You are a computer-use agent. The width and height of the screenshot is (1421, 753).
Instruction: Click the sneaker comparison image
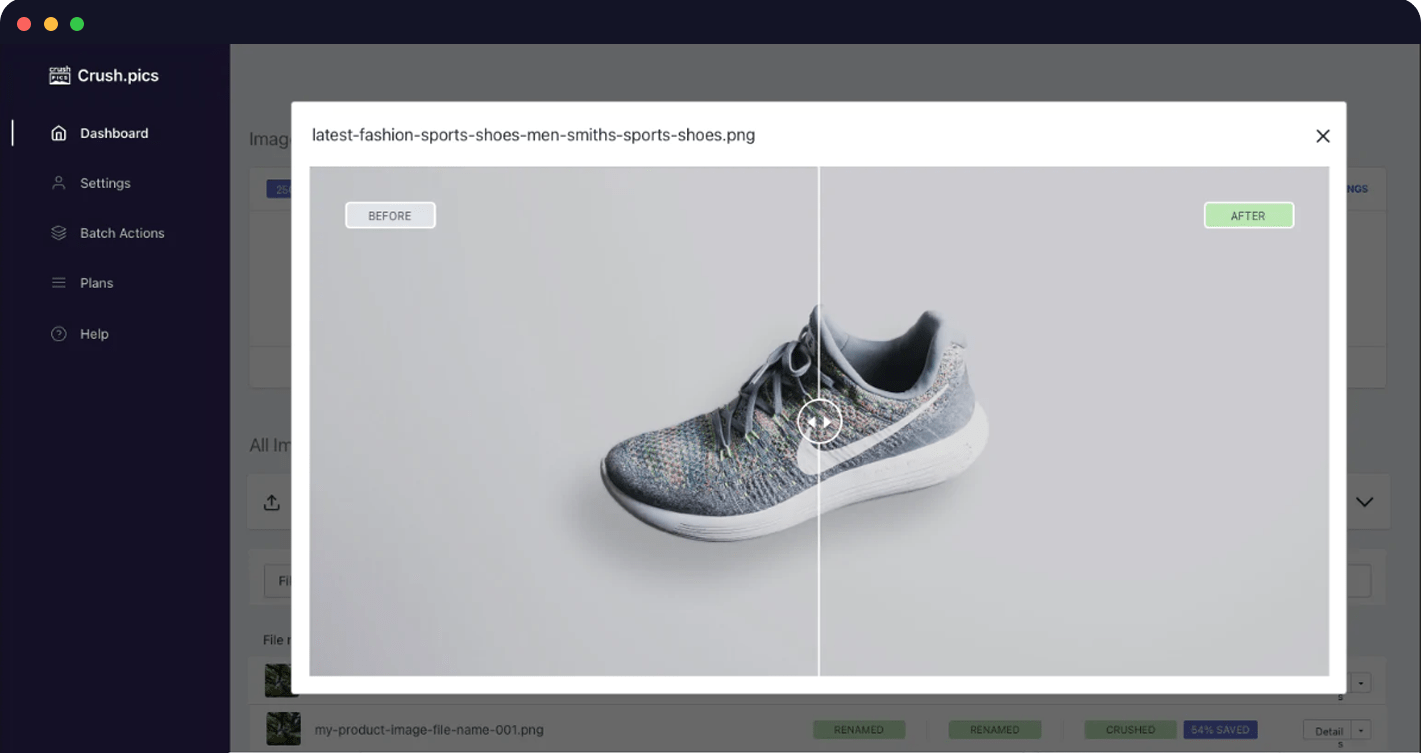click(819, 421)
